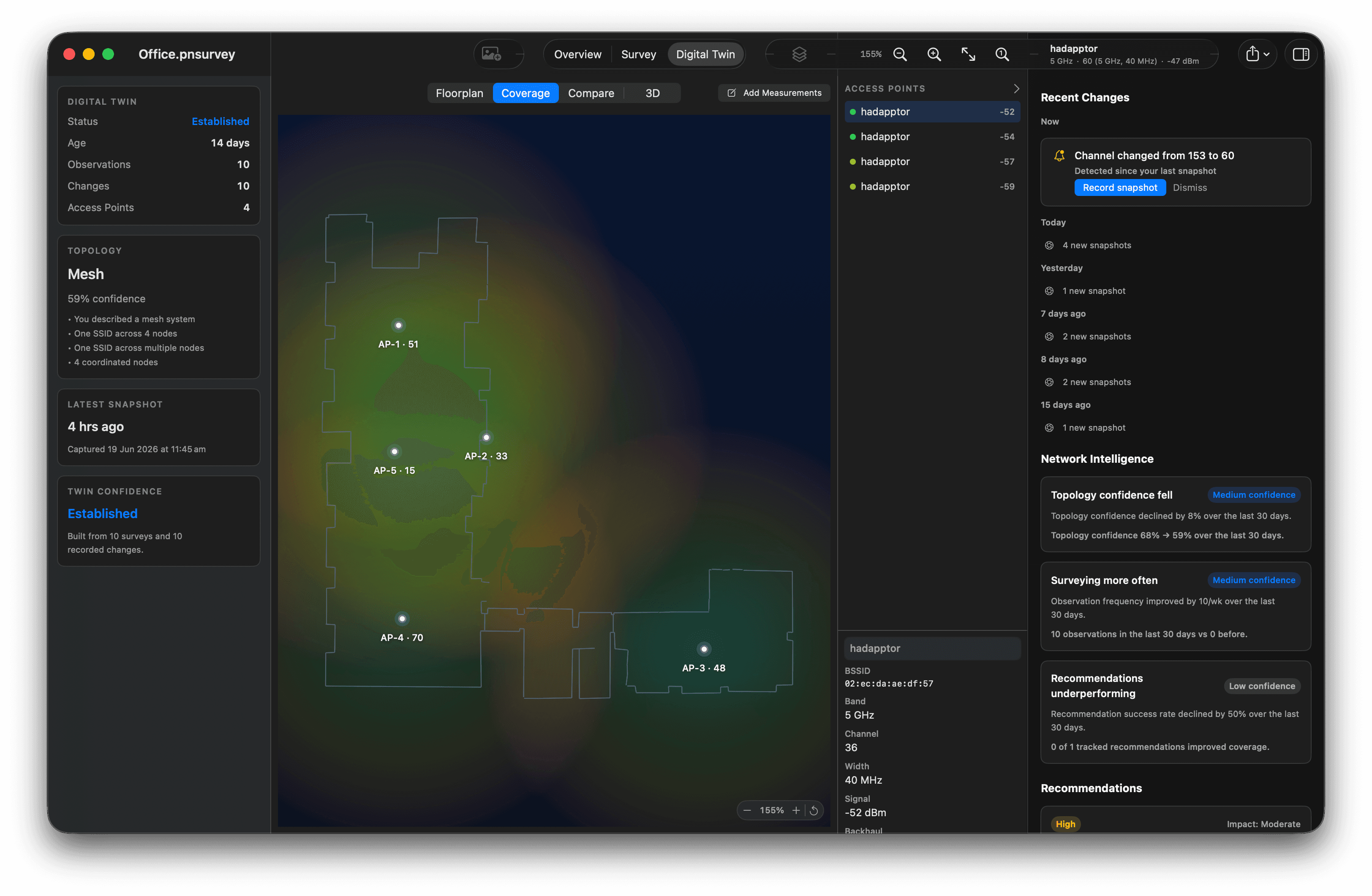This screenshot has width=1372, height=896.
Task: Select hadapptor access point with -52 signal
Action: tap(932, 112)
